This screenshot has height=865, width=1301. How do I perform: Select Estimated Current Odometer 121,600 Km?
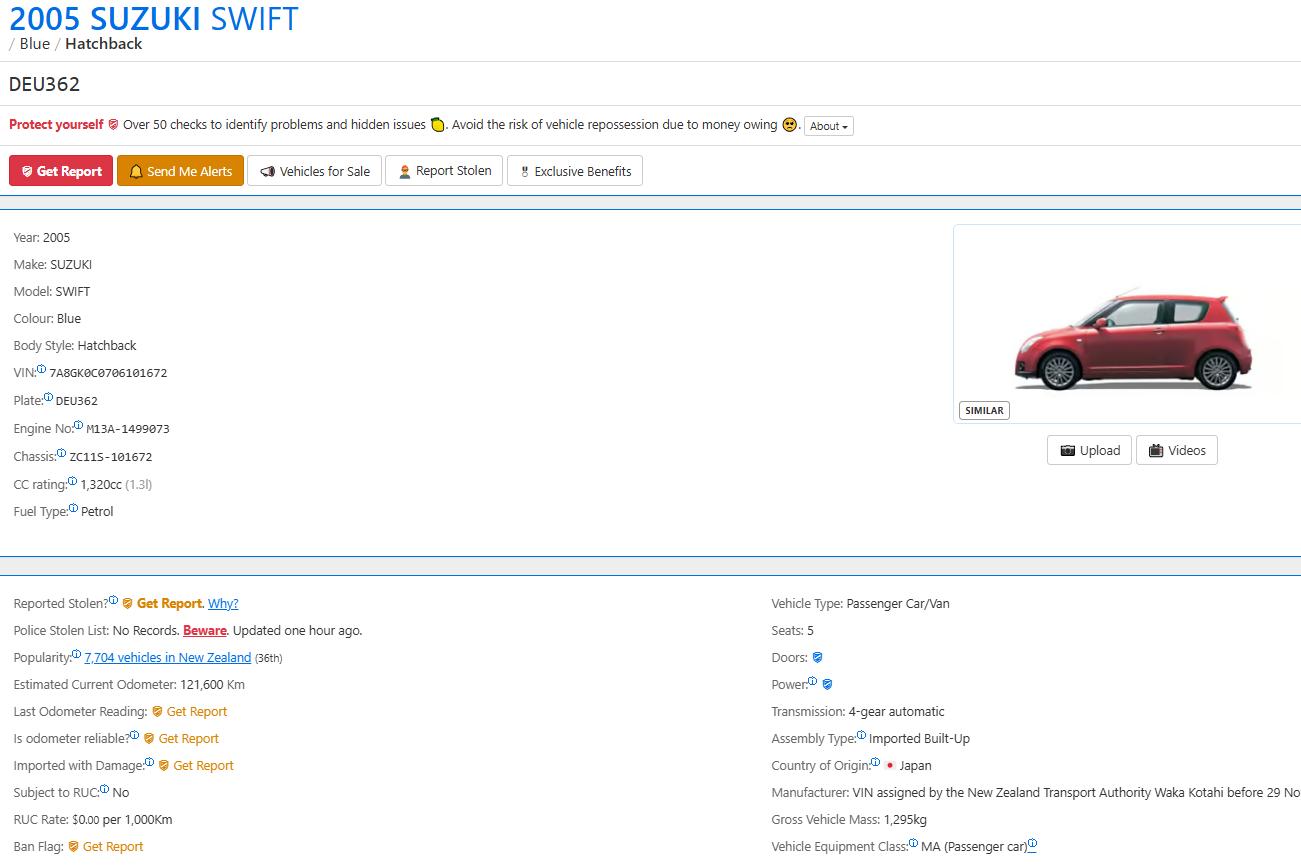pos(129,685)
